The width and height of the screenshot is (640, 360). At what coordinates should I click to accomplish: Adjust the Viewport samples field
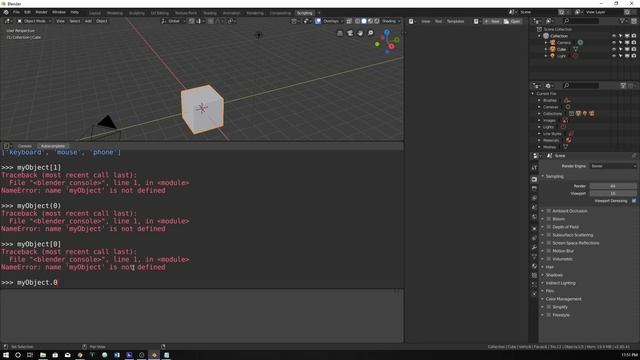coord(613,193)
